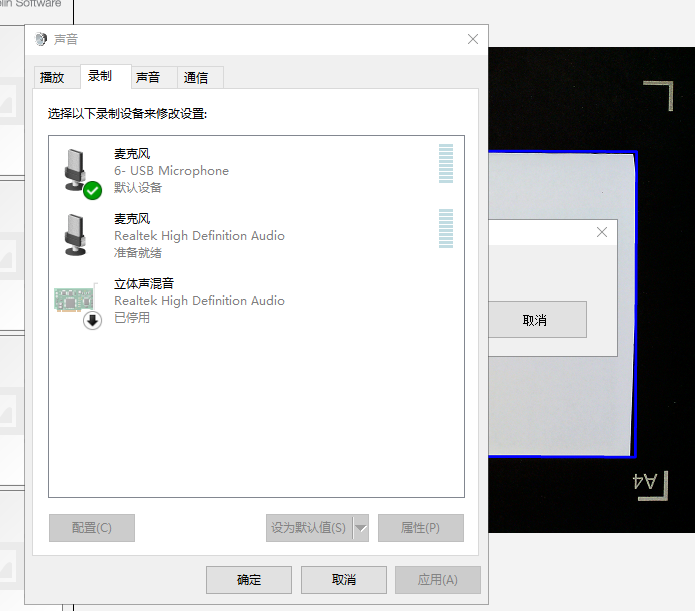Open the 通信 tab
Image resolution: width=695 pixels, height=611 pixels.
pos(200,78)
